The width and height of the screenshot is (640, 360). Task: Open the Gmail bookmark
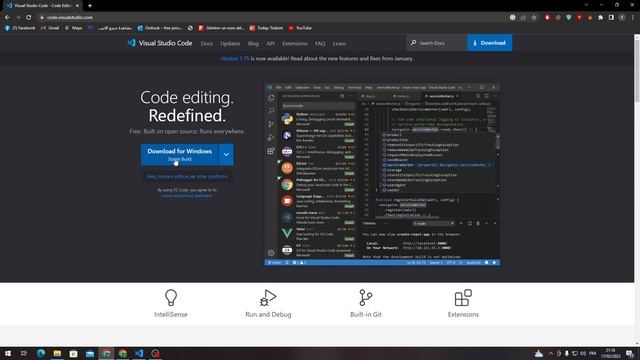tap(50, 28)
